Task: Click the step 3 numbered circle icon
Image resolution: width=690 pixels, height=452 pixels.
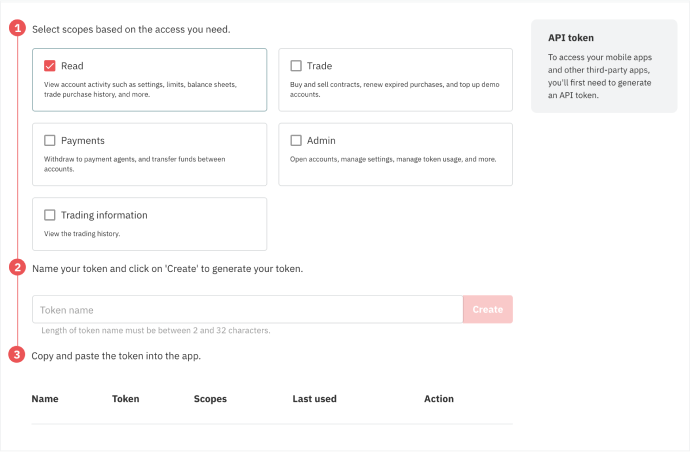Action: [x=17, y=354]
